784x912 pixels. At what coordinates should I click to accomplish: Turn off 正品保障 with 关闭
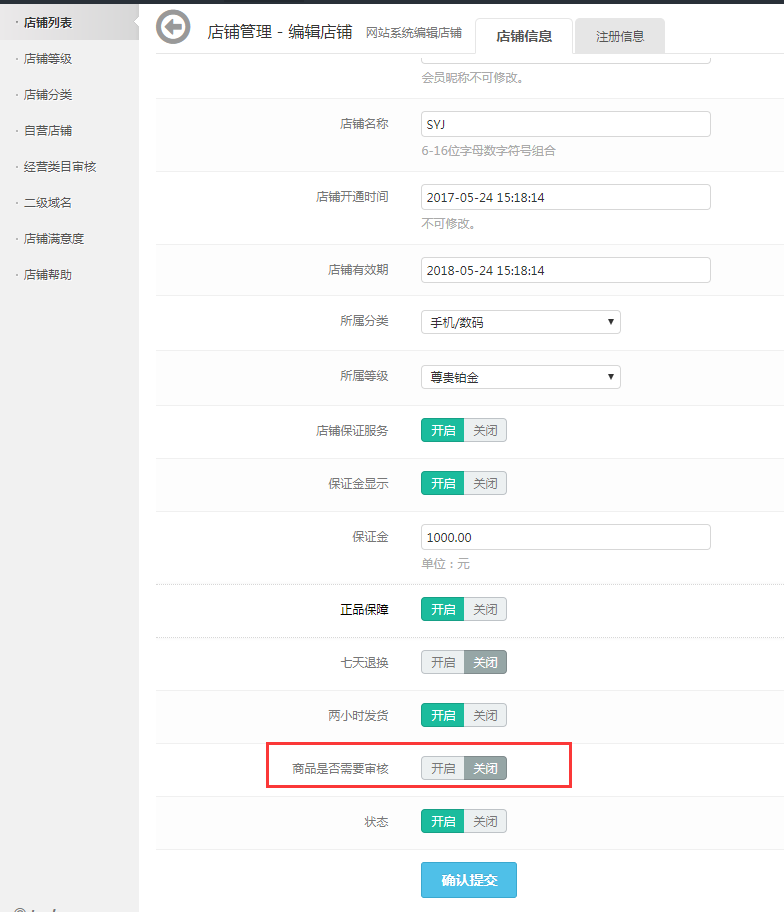485,609
